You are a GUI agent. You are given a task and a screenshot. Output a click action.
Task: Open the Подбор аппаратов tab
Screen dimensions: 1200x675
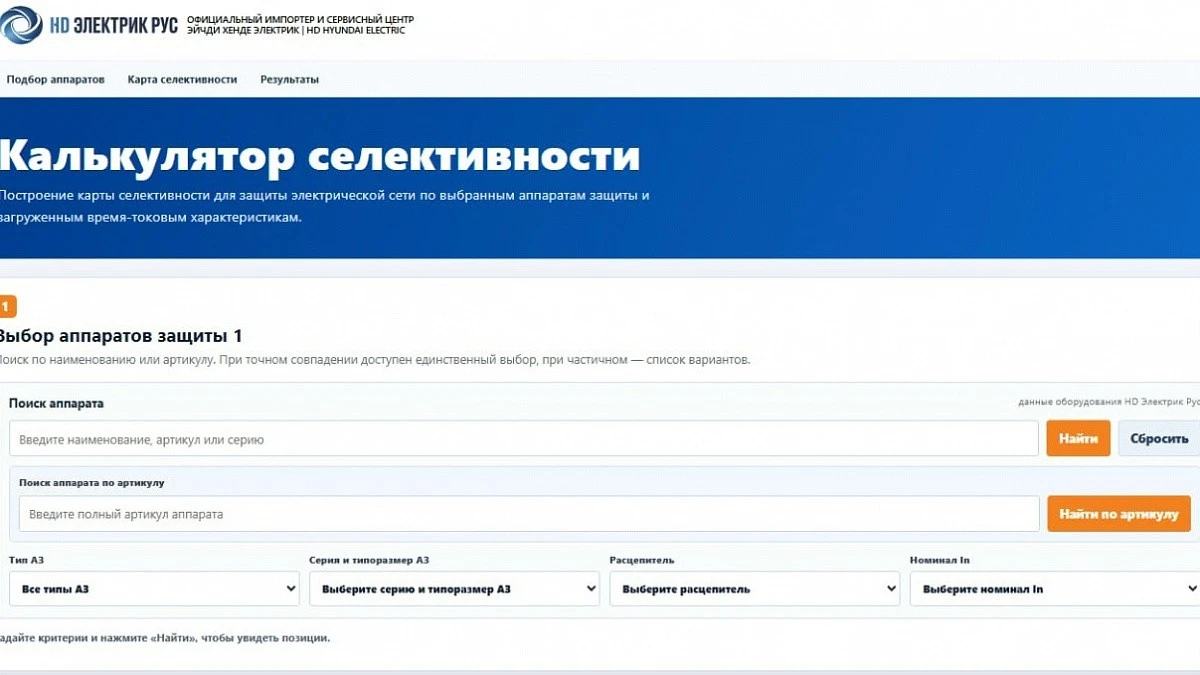(55, 79)
